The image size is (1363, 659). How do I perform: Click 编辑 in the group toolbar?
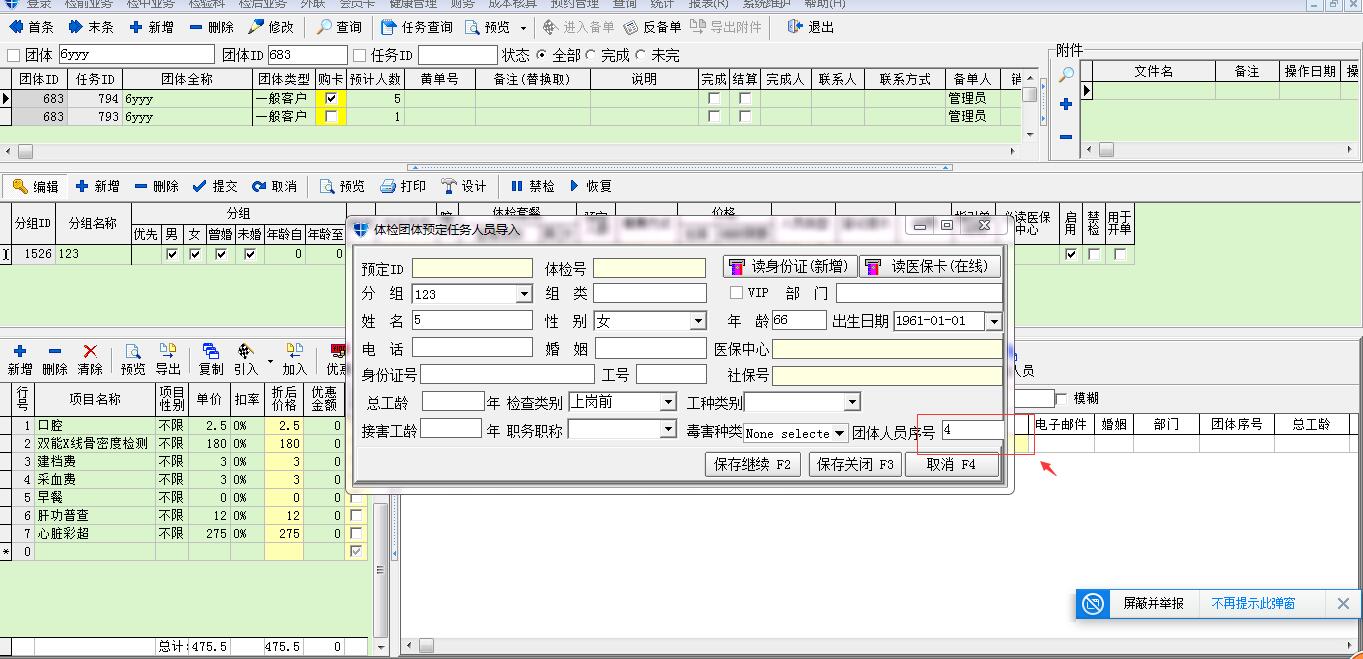click(x=36, y=186)
